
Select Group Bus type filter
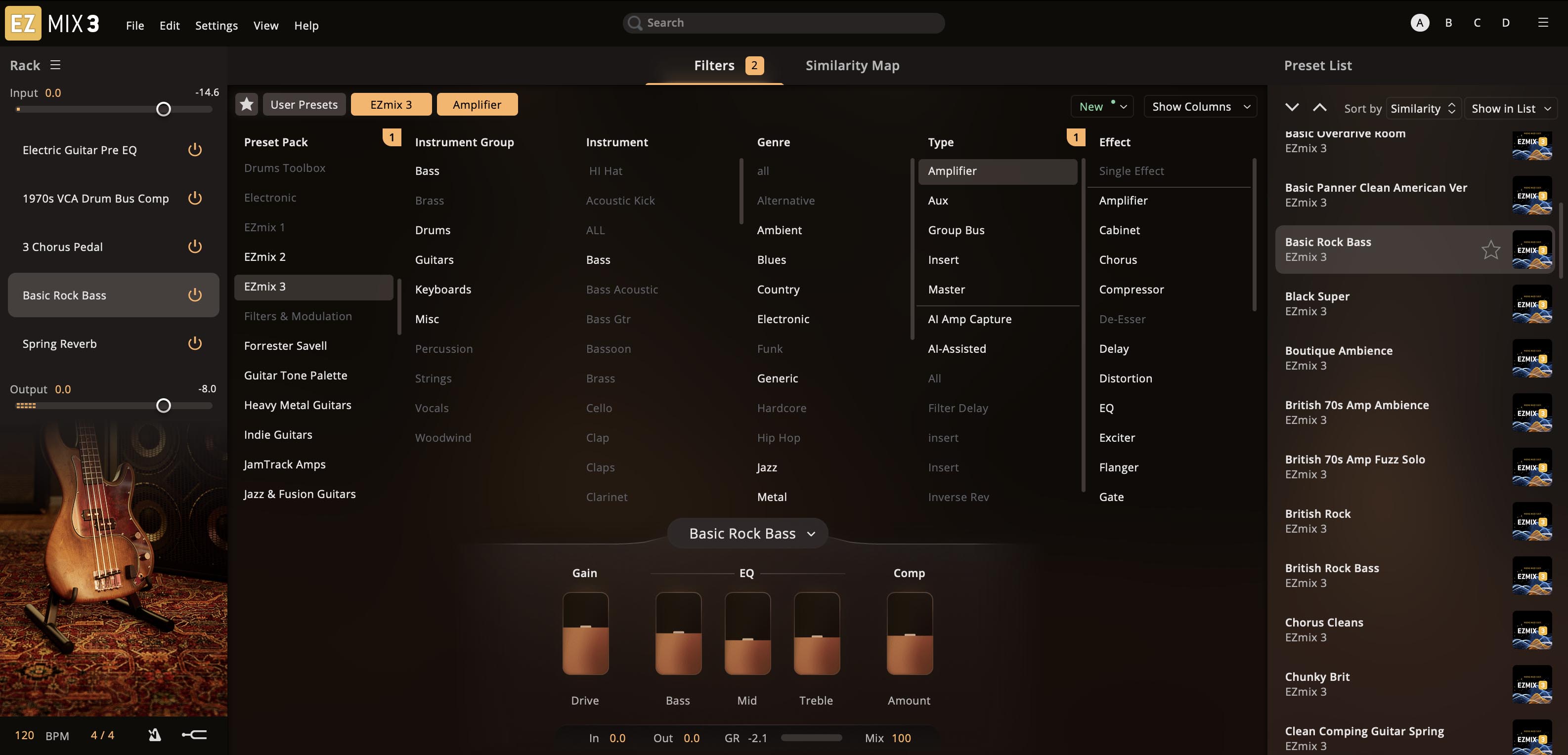pos(956,230)
